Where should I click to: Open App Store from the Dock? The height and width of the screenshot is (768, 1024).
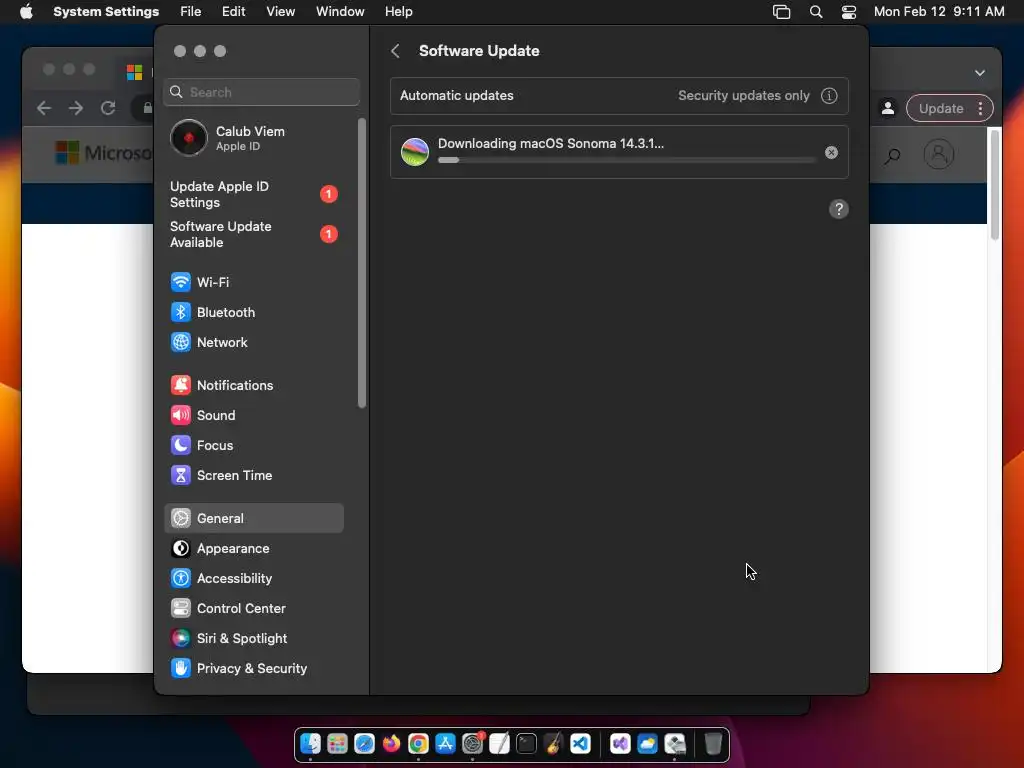click(445, 744)
